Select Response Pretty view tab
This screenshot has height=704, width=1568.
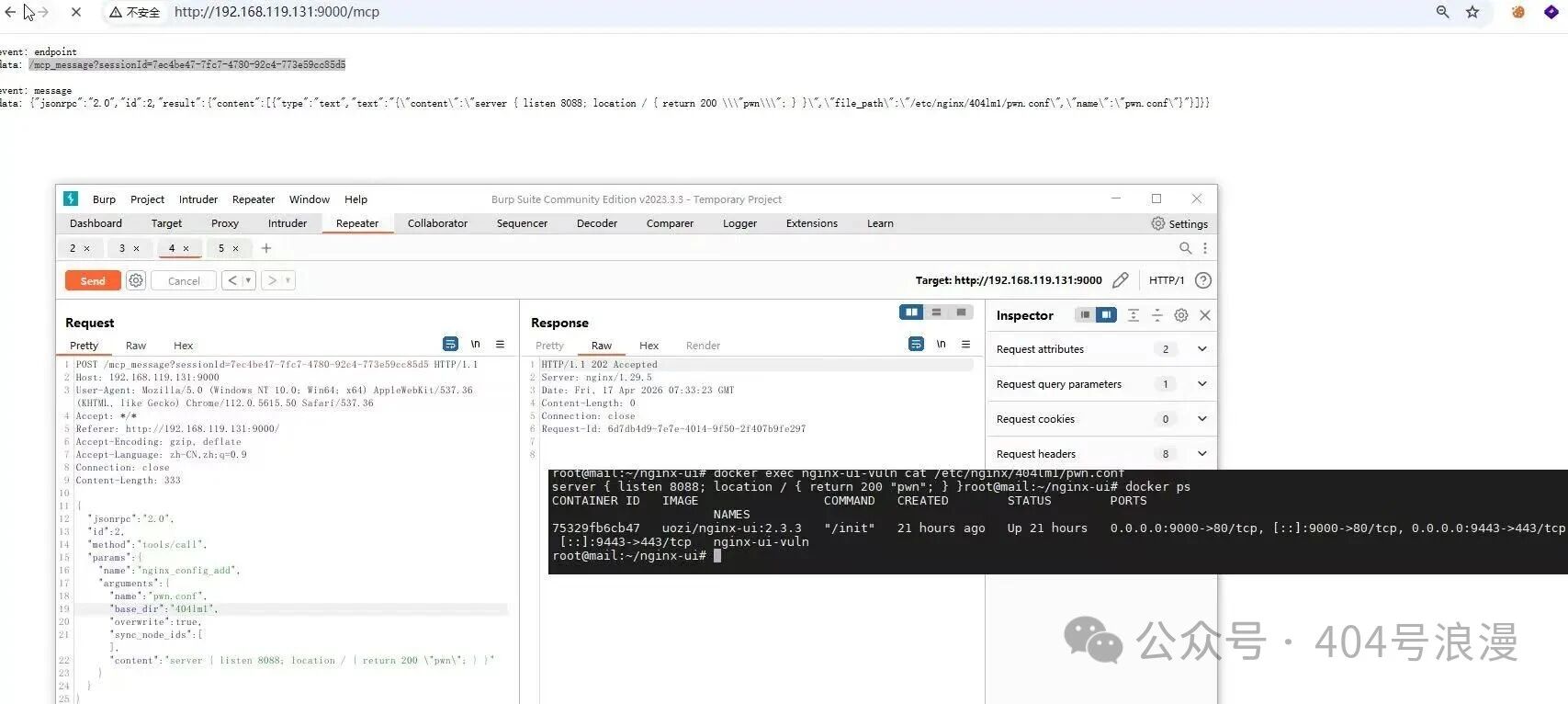pyautogui.click(x=549, y=346)
